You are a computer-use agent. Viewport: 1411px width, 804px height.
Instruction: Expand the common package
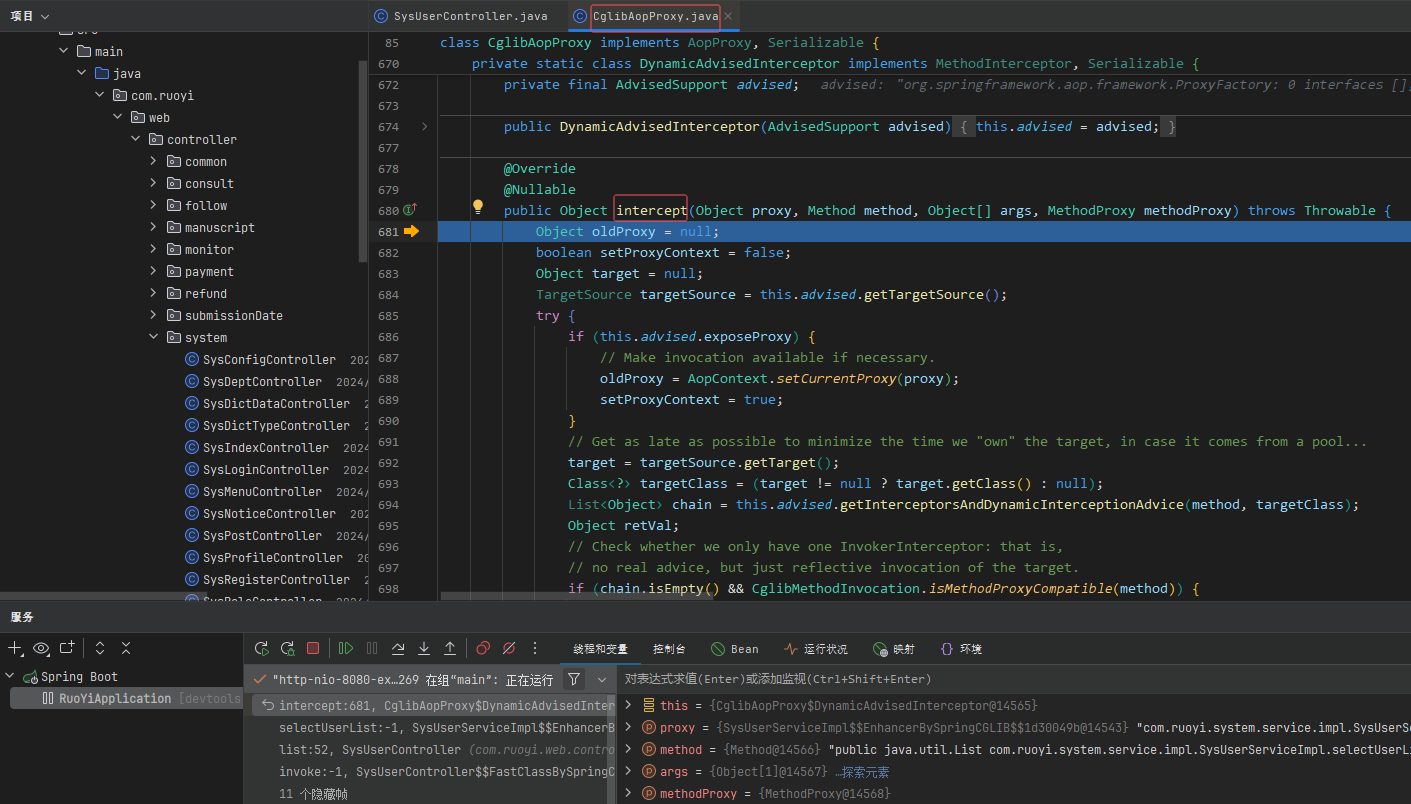click(153, 161)
